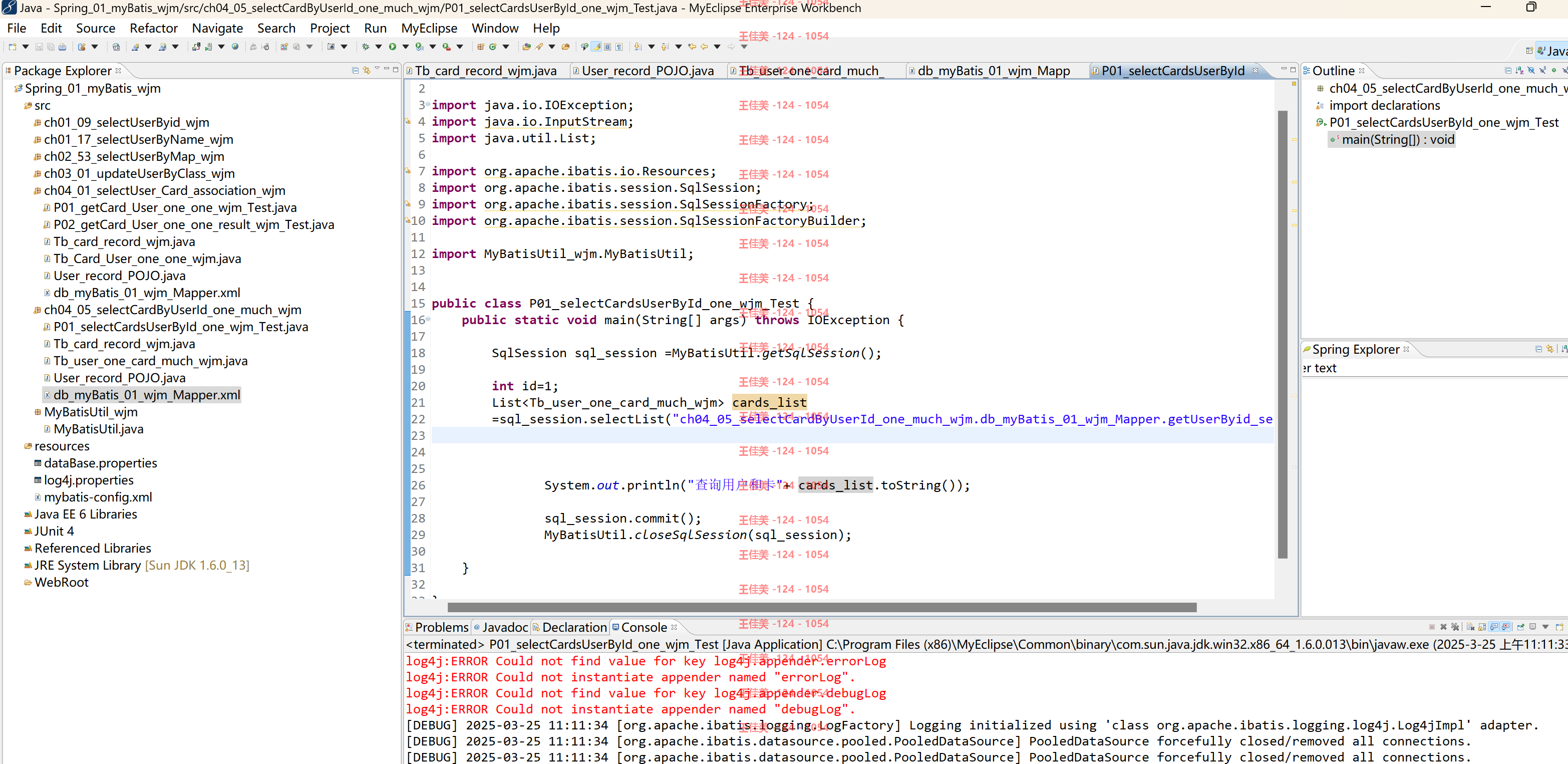Collapse the imports fold marker at line 3

tap(427, 104)
